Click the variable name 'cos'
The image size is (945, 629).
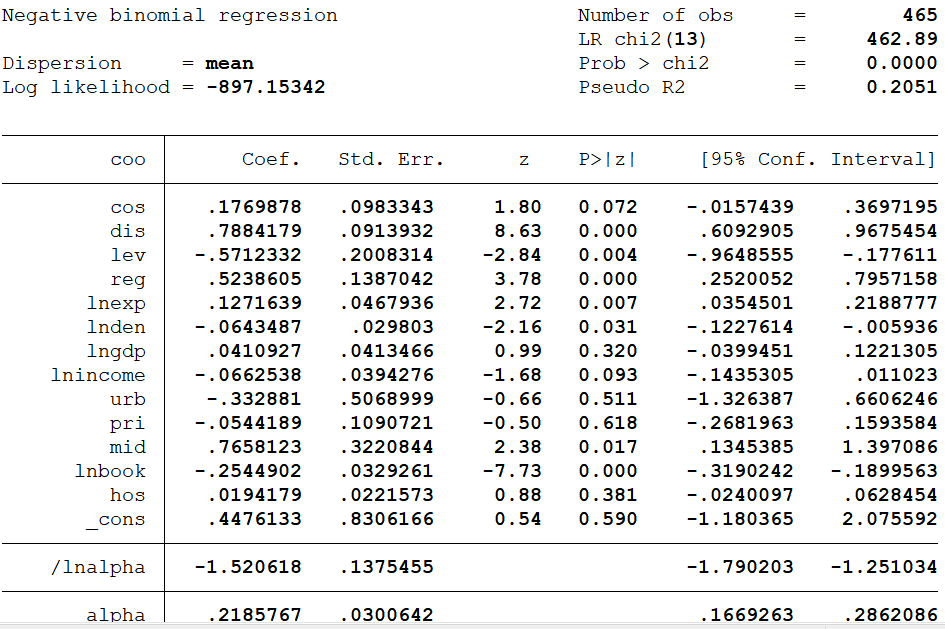click(128, 208)
